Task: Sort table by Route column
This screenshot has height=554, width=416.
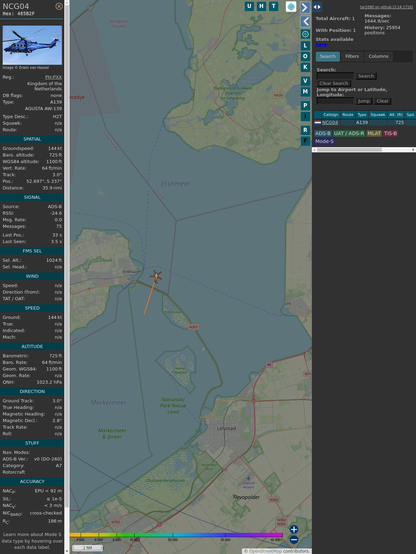Action: pos(348,115)
